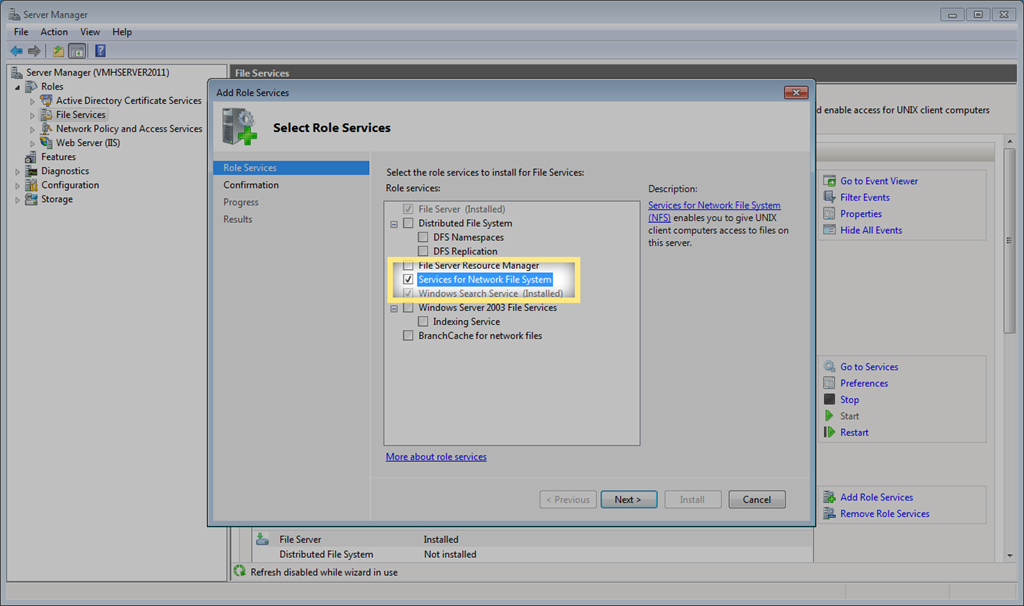
Task: Click the Up one level toolbar icon
Action: 58,51
